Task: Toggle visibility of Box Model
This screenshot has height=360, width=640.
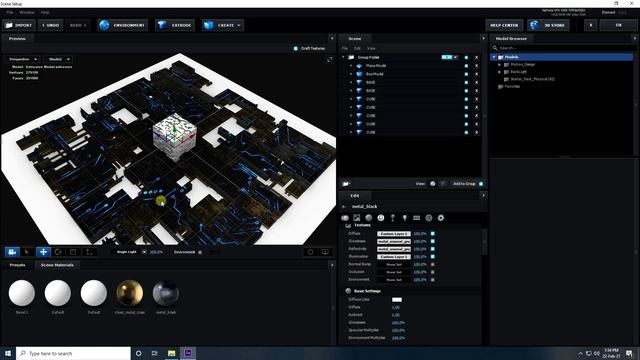Action: 466,74
